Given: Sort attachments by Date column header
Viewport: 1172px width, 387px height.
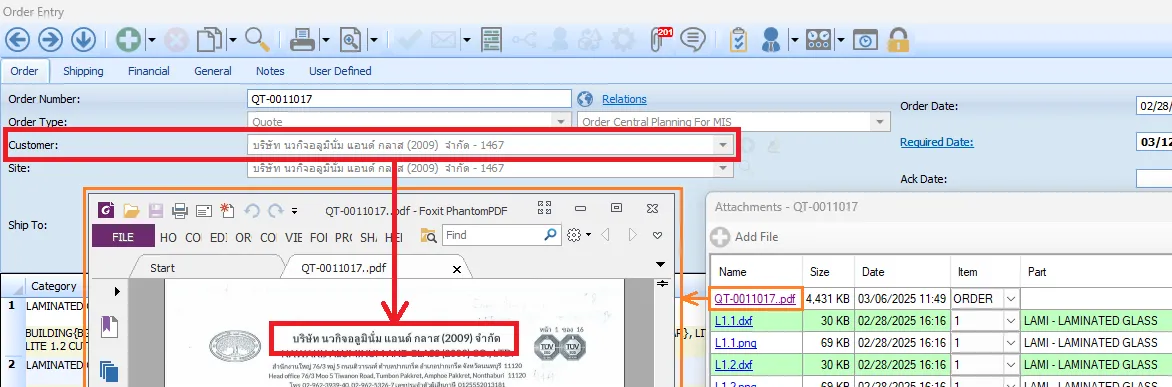Looking at the screenshot, I should (902, 272).
